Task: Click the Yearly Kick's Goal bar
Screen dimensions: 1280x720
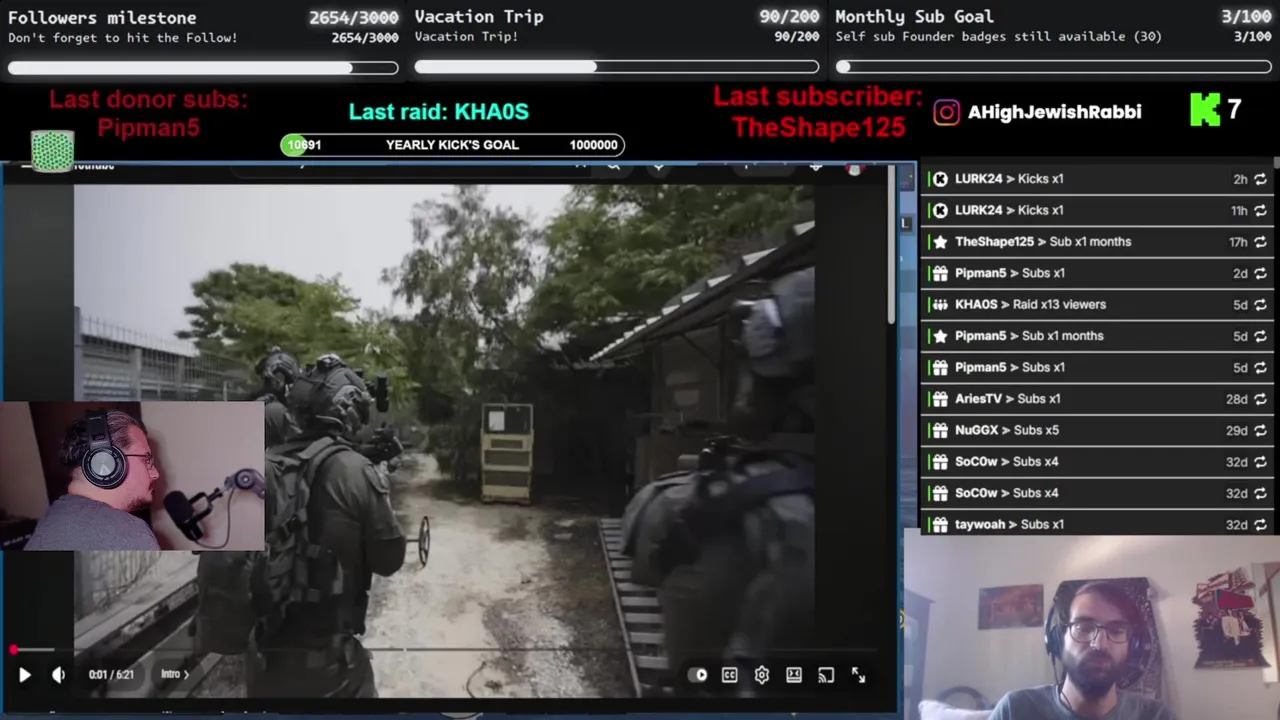Action: click(452, 145)
